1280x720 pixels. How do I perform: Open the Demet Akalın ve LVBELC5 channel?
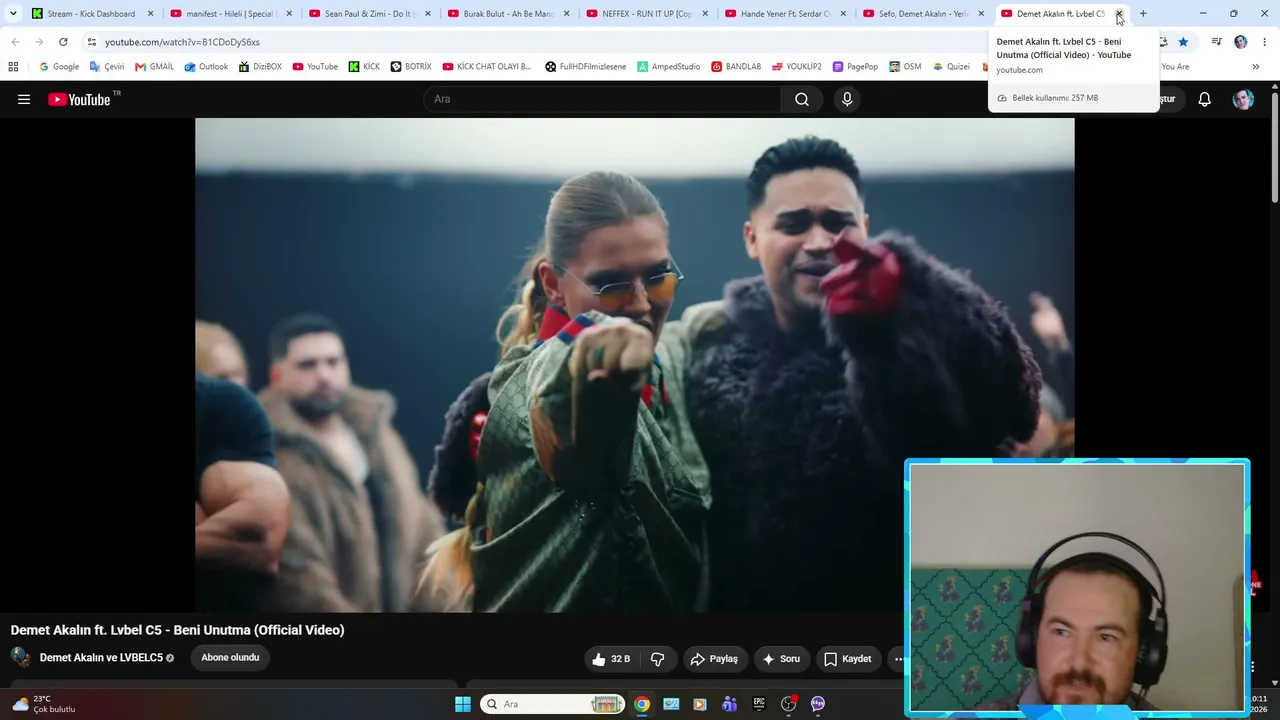(x=101, y=658)
